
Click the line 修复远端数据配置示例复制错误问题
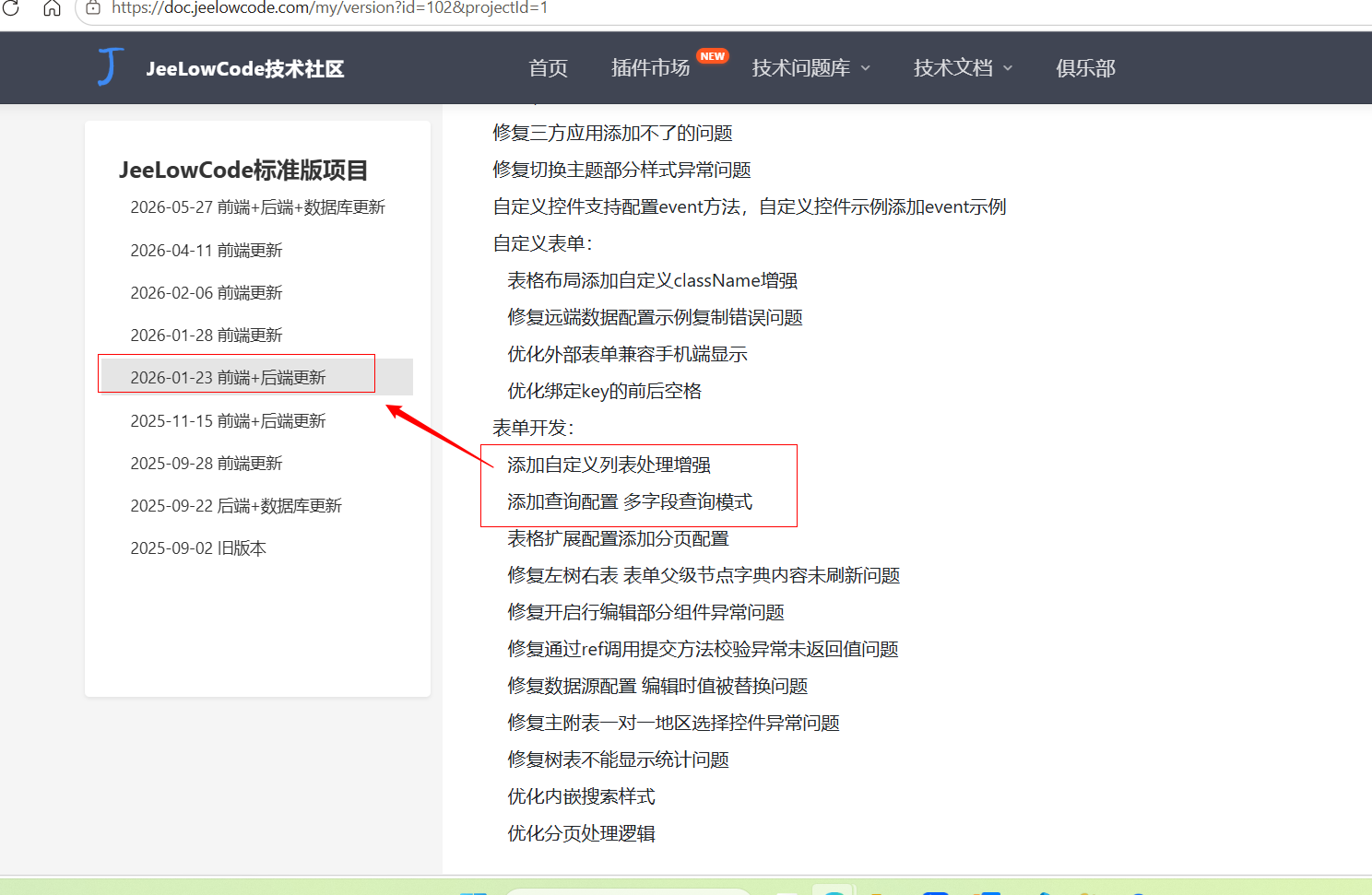[x=655, y=318]
